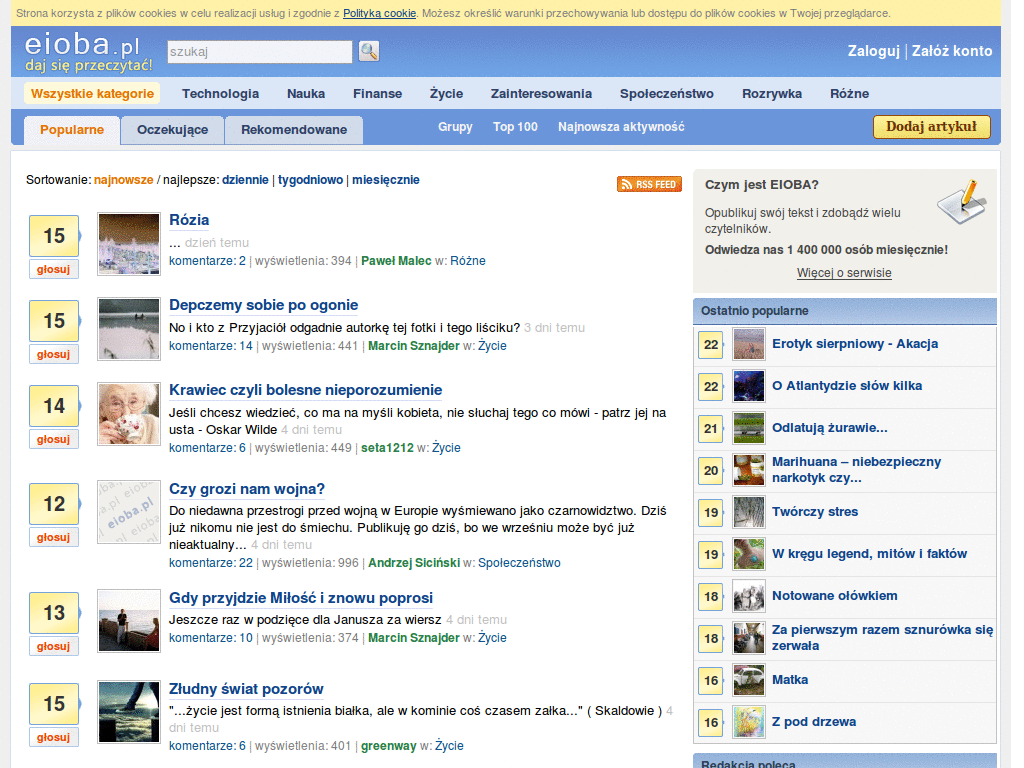The width and height of the screenshot is (1024, 768).
Task: Open the Społeczeństwo category in top menu
Action: click(x=667, y=93)
